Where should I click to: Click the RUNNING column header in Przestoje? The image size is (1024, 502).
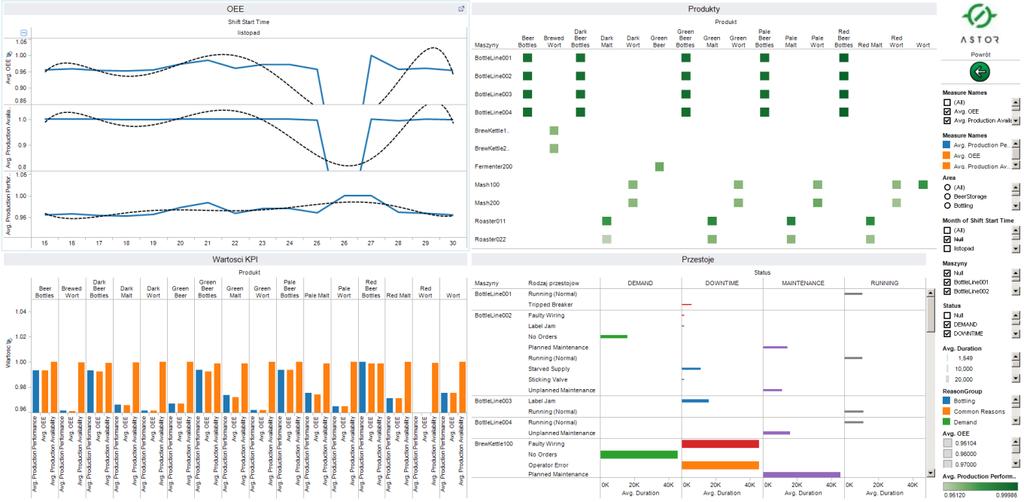tap(884, 283)
